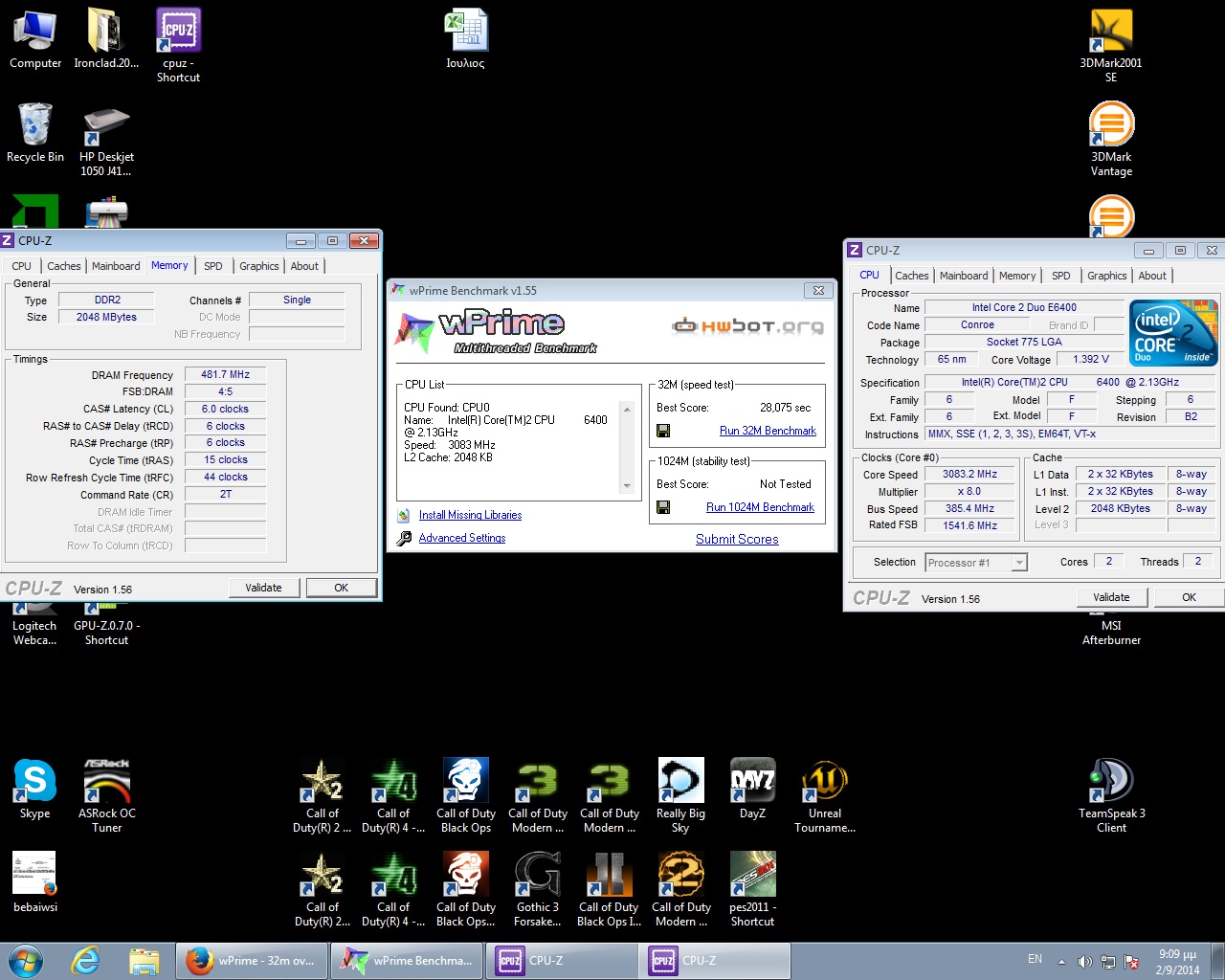Open Windows Start orb

click(x=26, y=960)
